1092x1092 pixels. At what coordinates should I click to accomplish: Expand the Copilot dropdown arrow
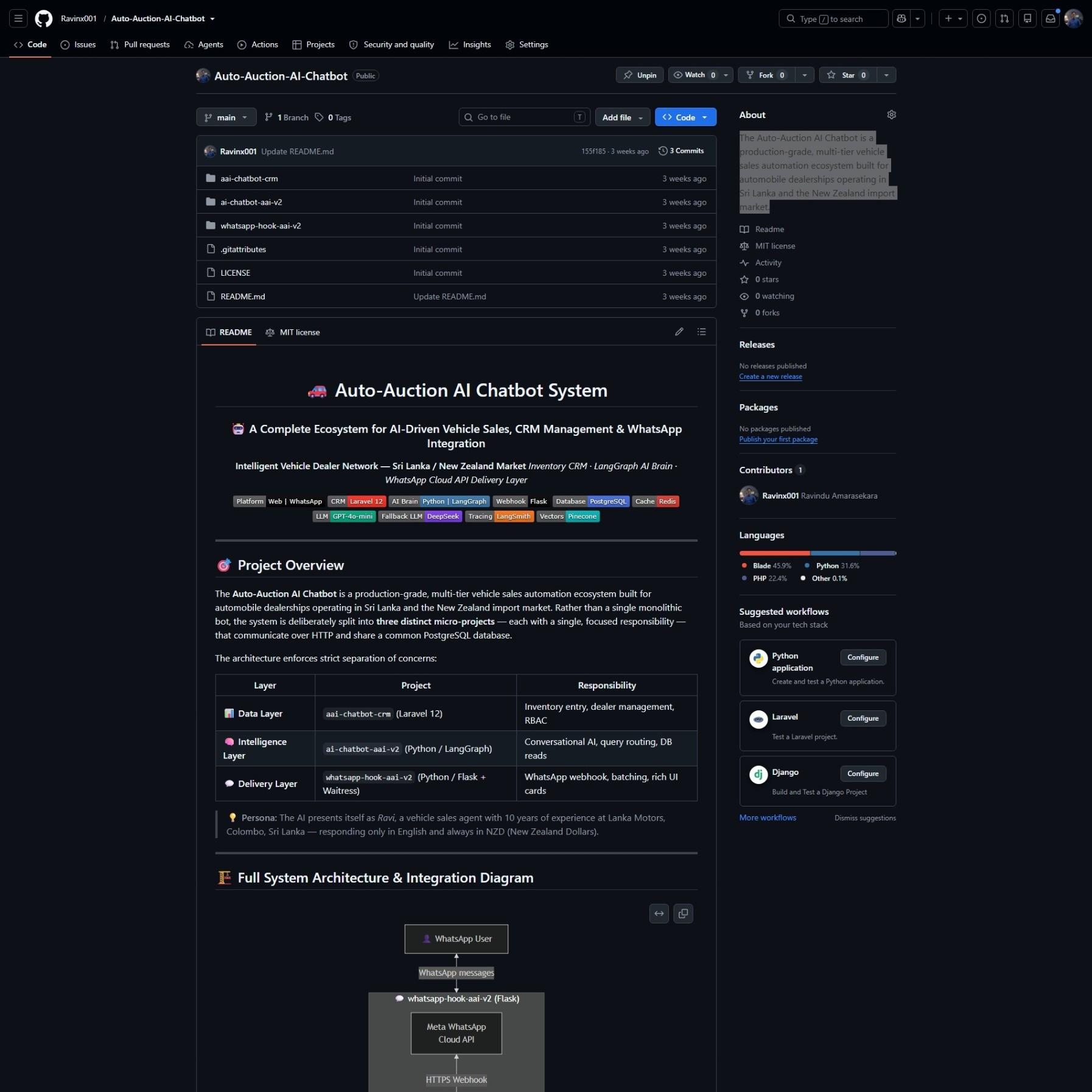(x=917, y=18)
